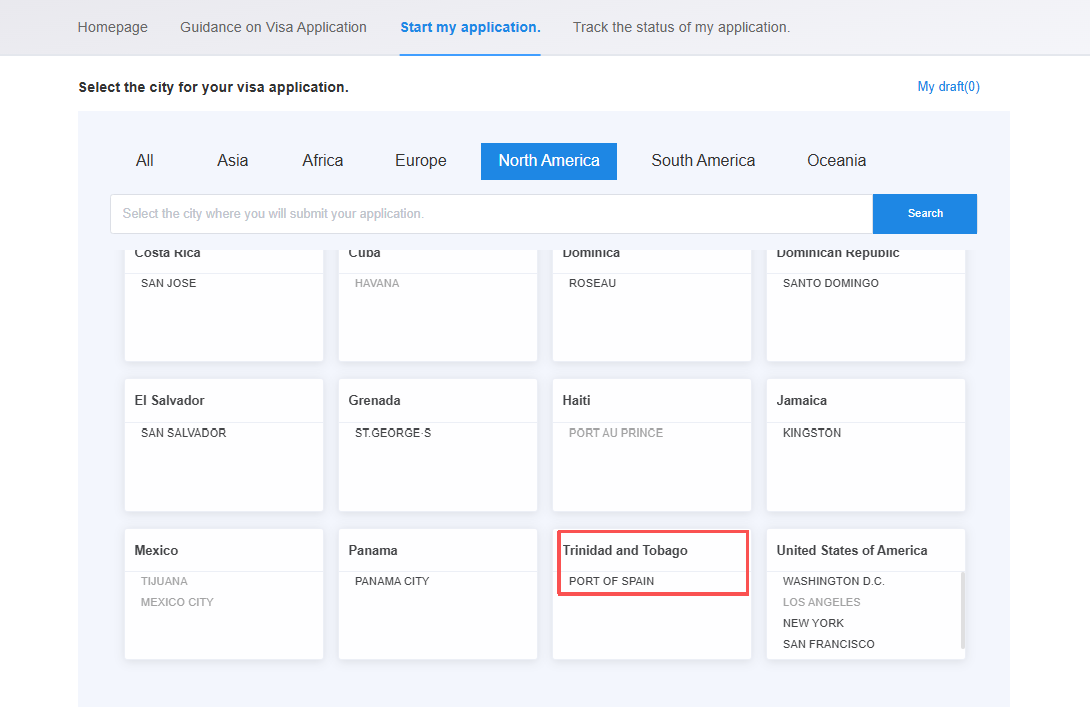Choose HAVANA city

click(x=377, y=283)
